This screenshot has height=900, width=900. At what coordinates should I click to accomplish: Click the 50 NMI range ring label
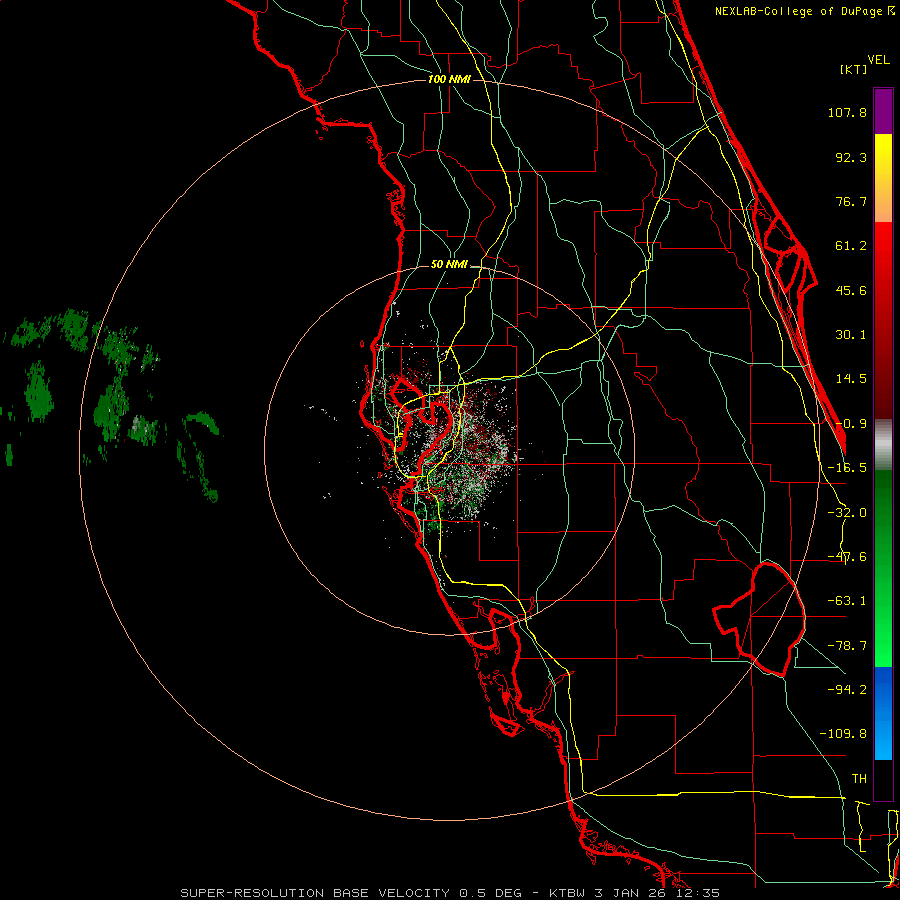pos(449,265)
